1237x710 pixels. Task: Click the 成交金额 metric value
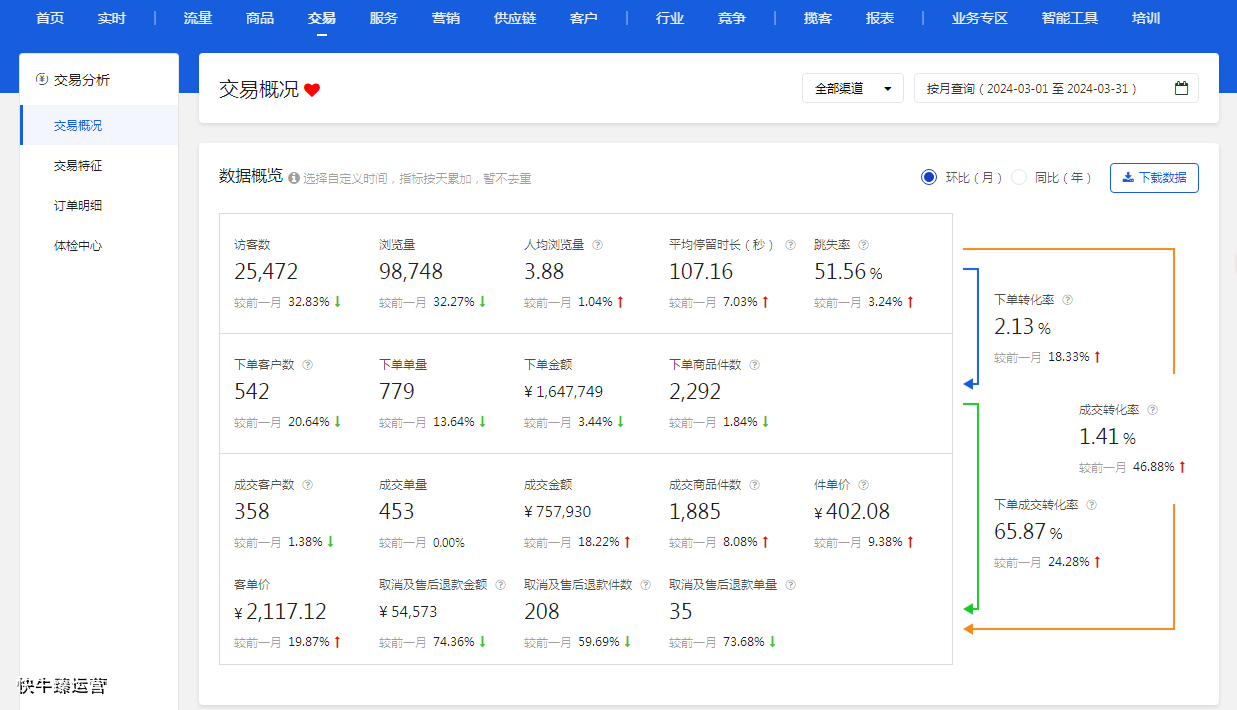(557, 512)
